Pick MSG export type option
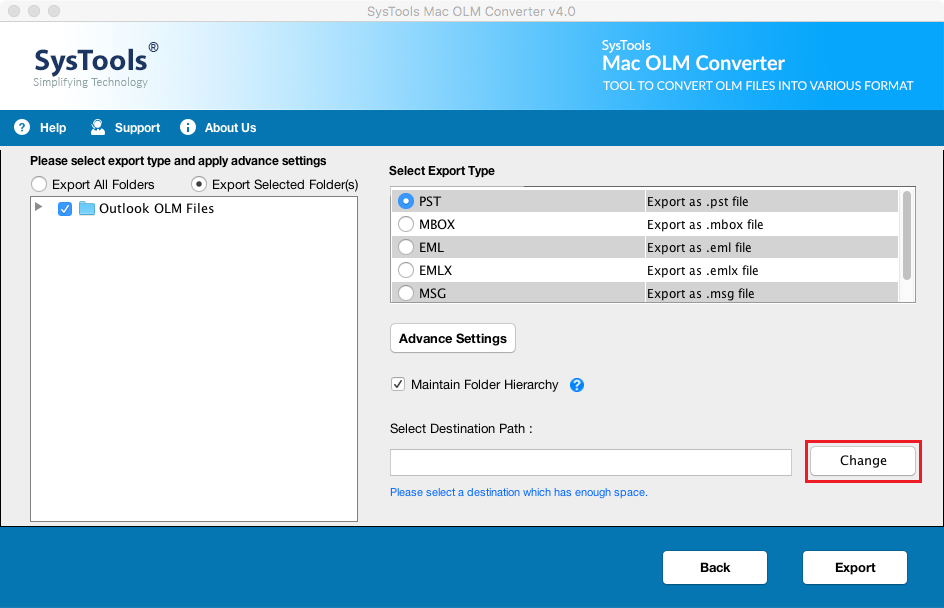This screenshot has width=944, height=608. (406, 293)
